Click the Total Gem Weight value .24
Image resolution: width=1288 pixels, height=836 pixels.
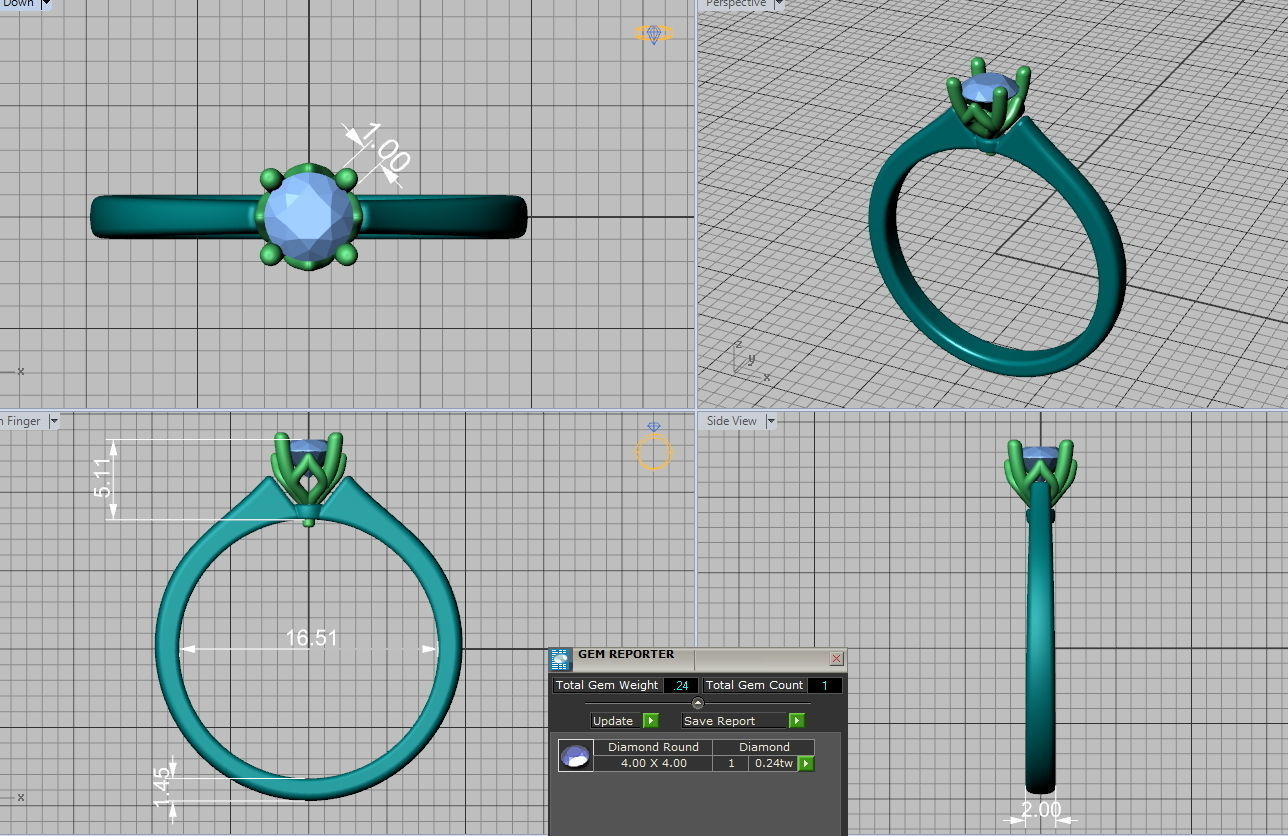click(681, 685)
